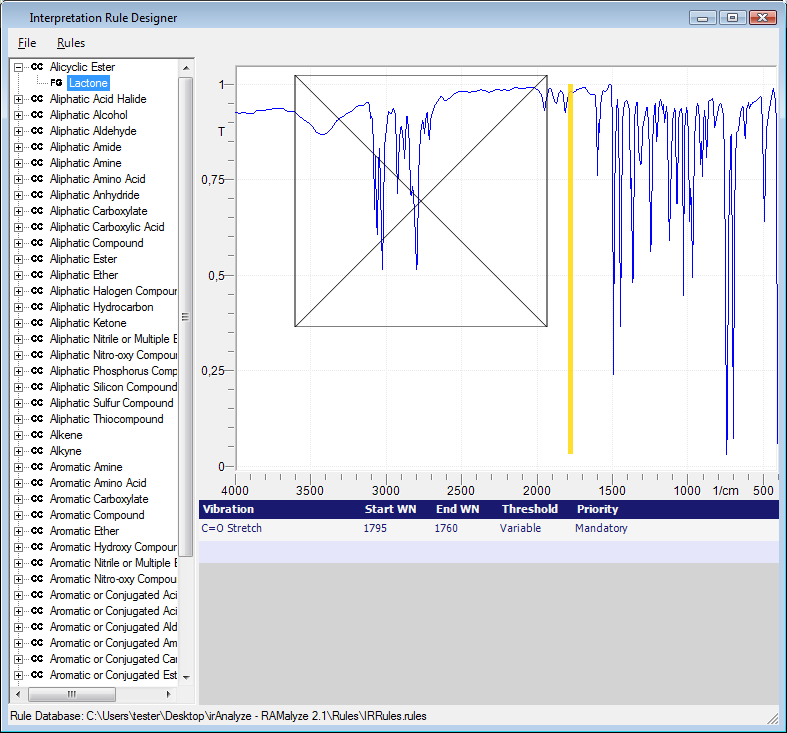
Task: Click the tree horizontal scrollbar right arrow
Action: coord(168,694)
